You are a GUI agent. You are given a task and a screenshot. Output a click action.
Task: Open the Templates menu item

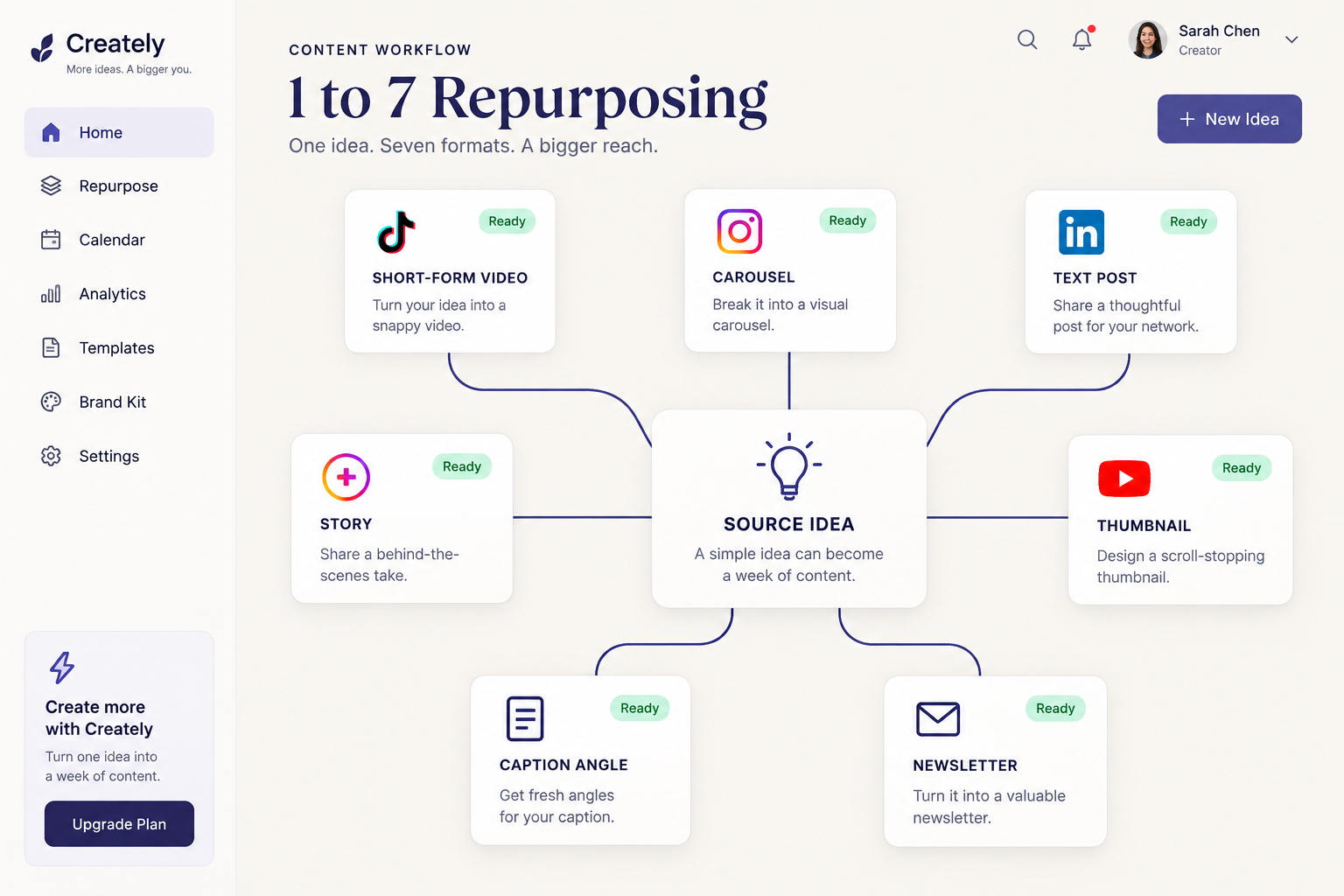point(119,347)
